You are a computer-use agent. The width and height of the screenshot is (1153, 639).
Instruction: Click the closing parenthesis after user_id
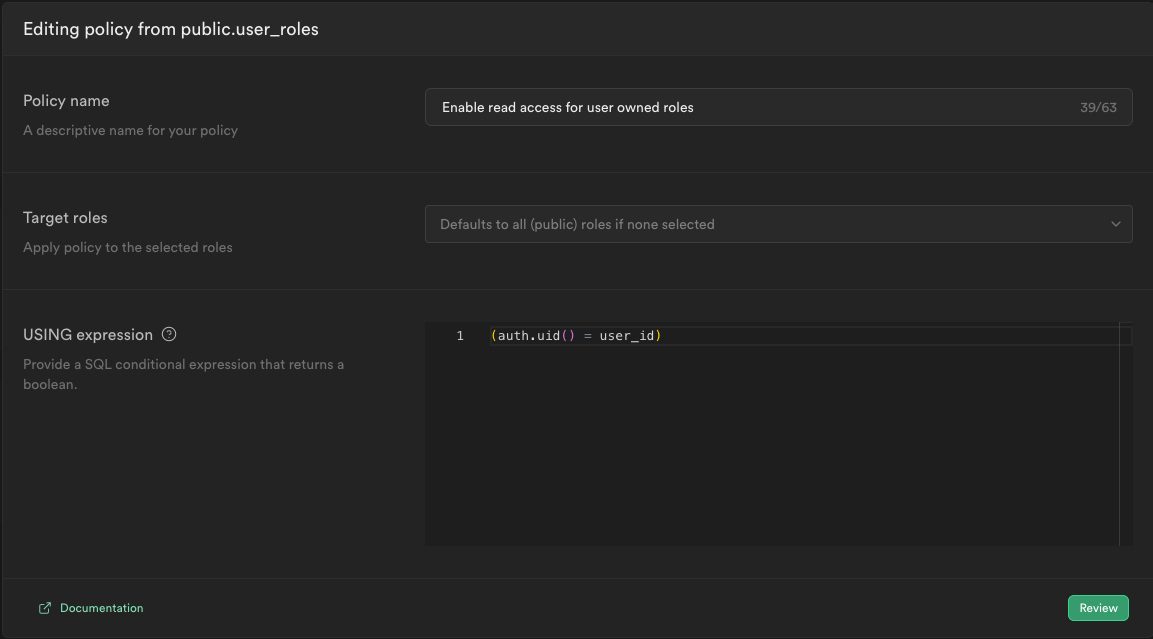[658, 336]
